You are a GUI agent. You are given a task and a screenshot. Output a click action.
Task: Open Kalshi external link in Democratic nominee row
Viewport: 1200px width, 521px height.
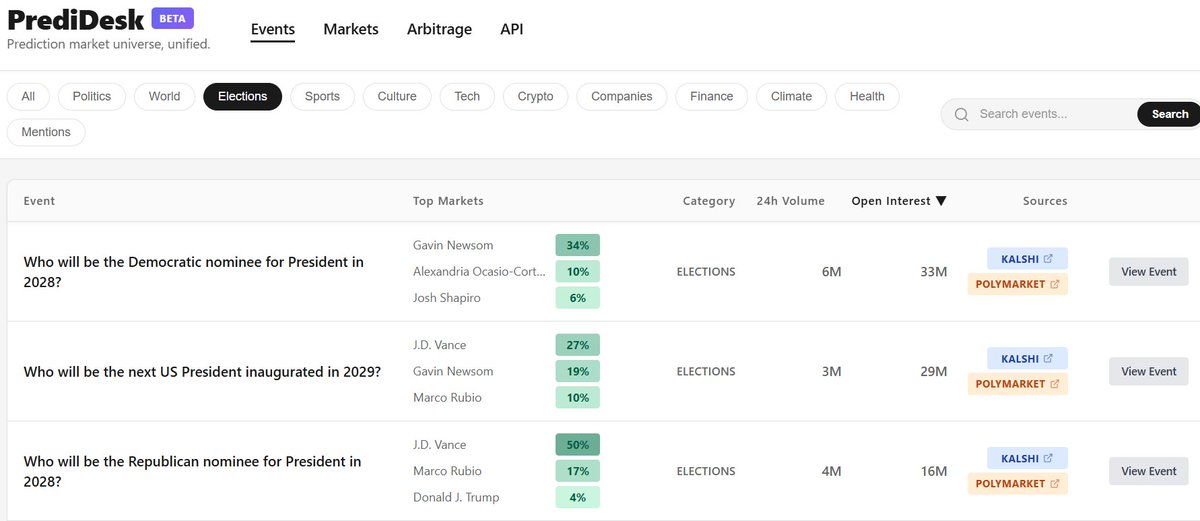1027,258
